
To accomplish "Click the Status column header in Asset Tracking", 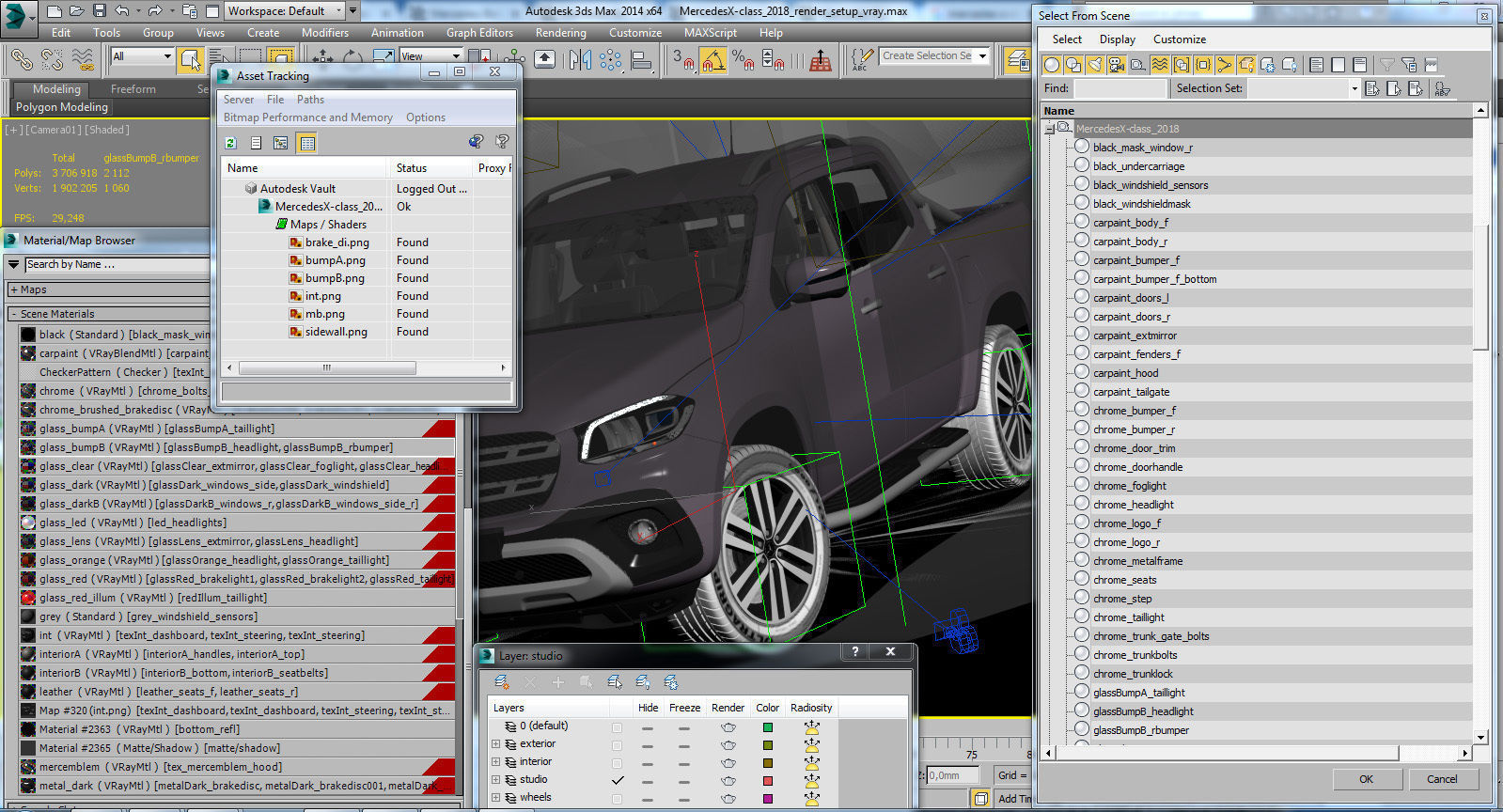I will click(431, 168).
